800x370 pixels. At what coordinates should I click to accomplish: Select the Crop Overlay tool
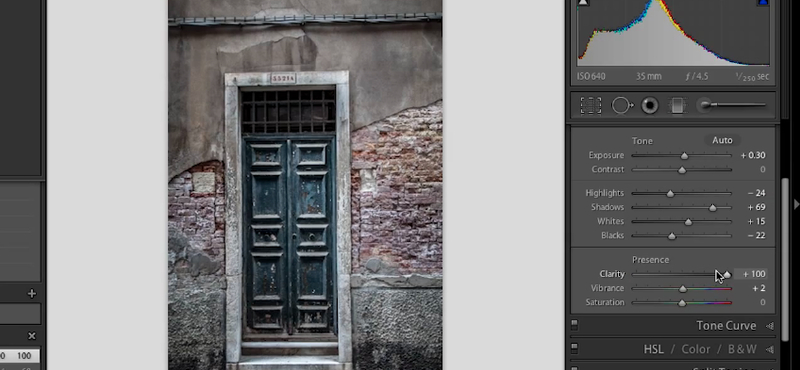point(590,106)
